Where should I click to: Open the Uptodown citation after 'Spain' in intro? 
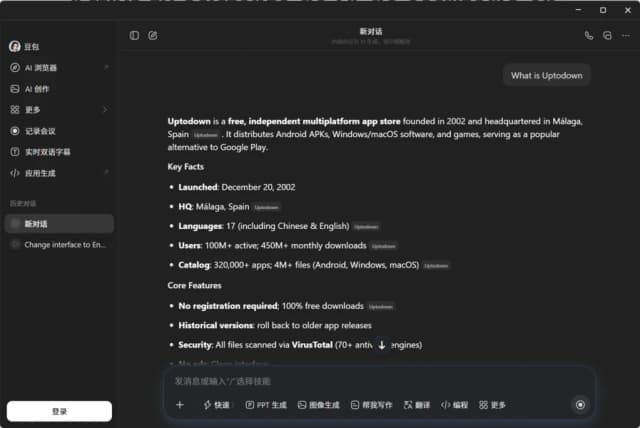[x=206, y=135]
